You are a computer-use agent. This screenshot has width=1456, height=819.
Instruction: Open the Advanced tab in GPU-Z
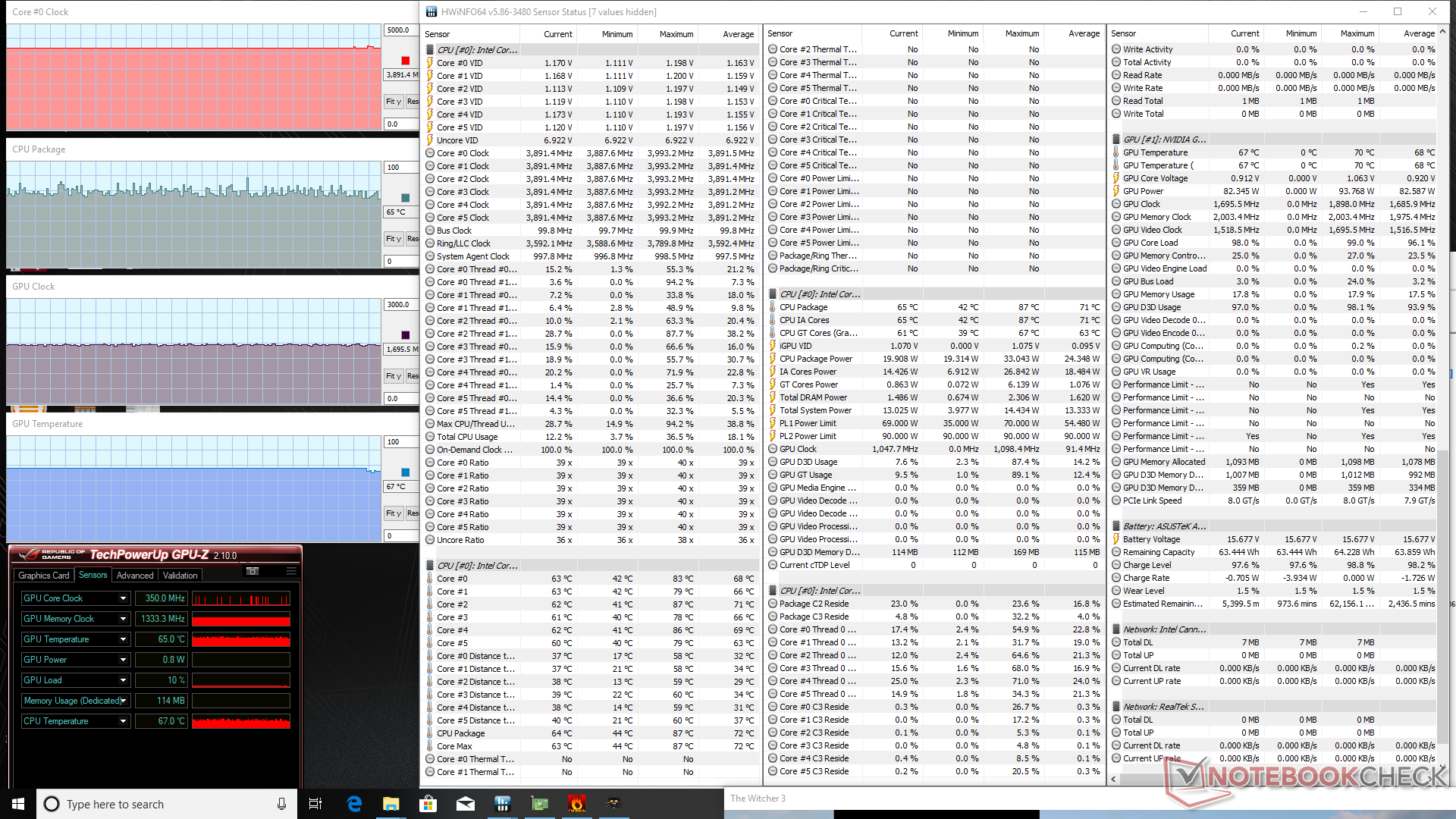[x=135, y=576]
